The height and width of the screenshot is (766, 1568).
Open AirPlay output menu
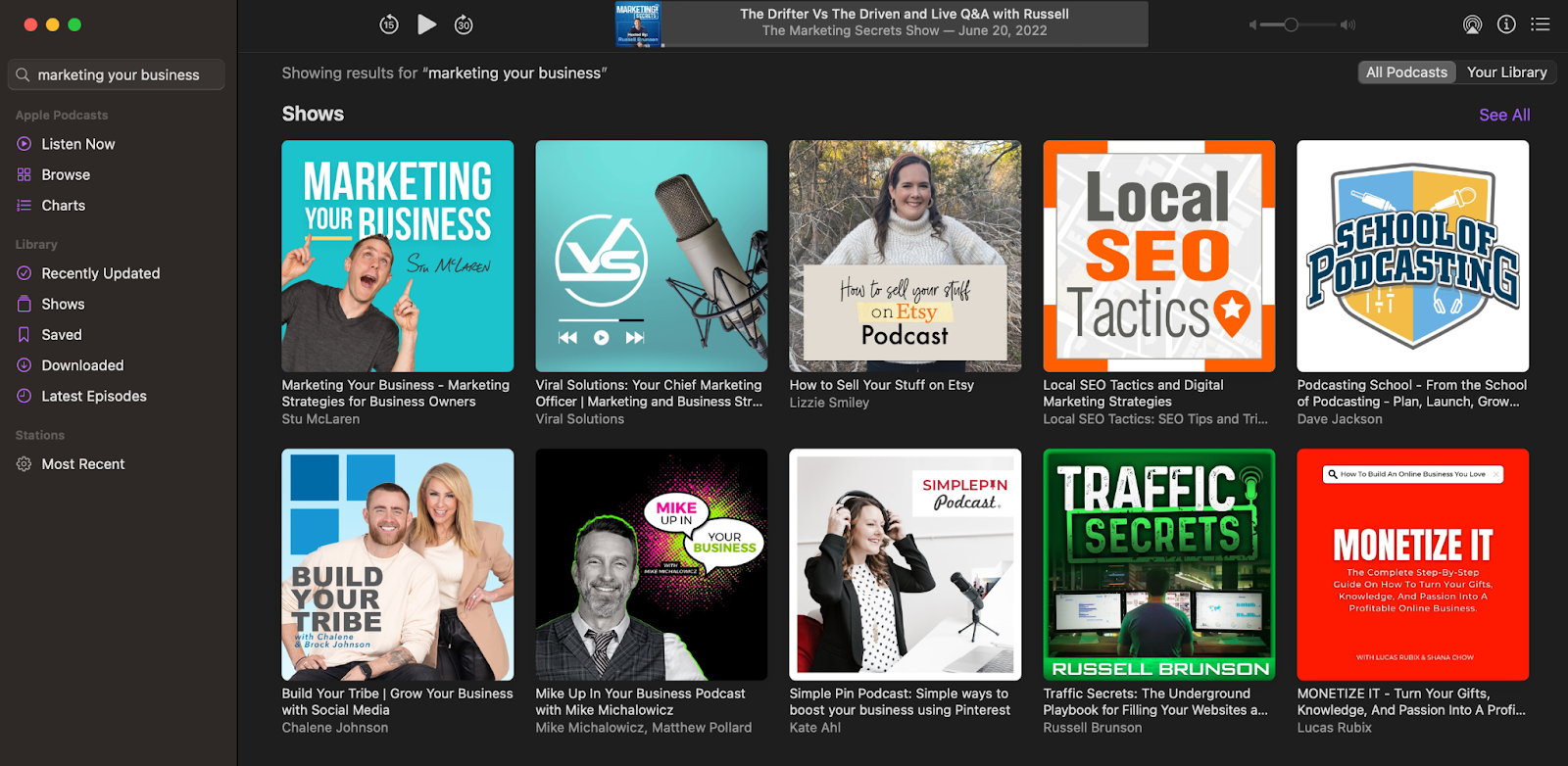[1472, 24]
